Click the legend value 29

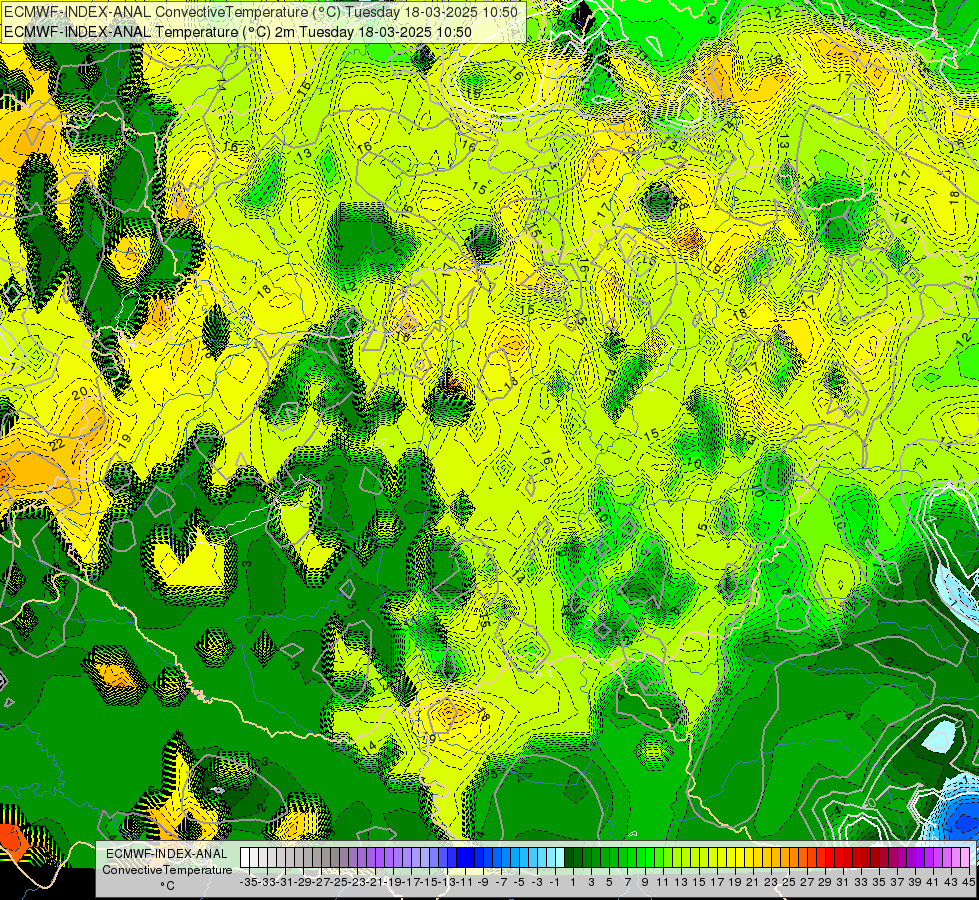[x=825, y=882]
